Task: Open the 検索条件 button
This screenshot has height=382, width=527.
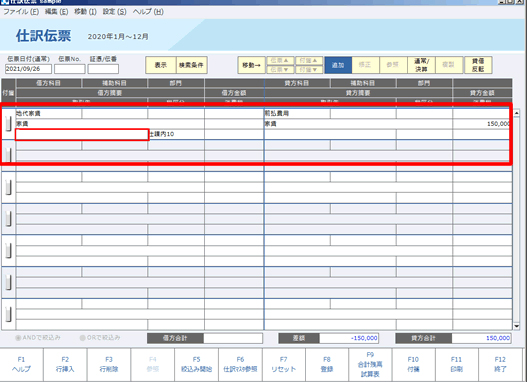Action: (191, 65)
